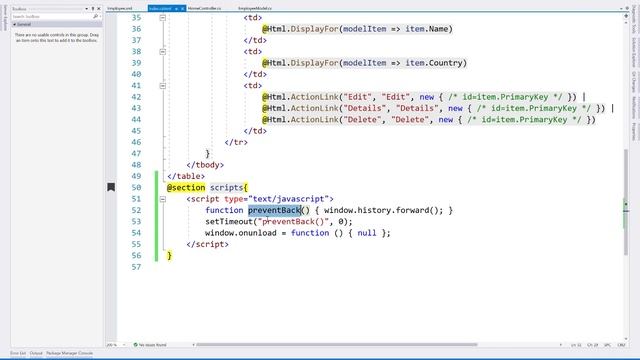This screenshot has width=640, height=360.
Task: Open the first document tab at the left
Action: coord(120,8)
